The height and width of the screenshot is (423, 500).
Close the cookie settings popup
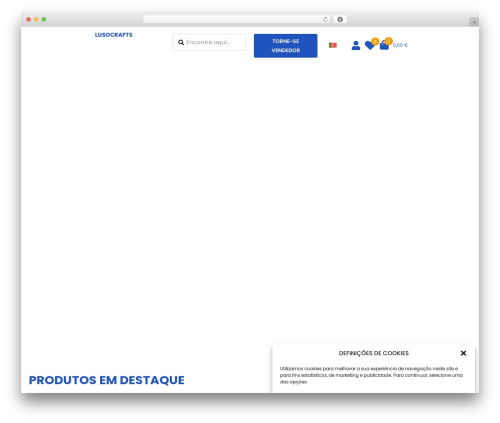(463, 353)
